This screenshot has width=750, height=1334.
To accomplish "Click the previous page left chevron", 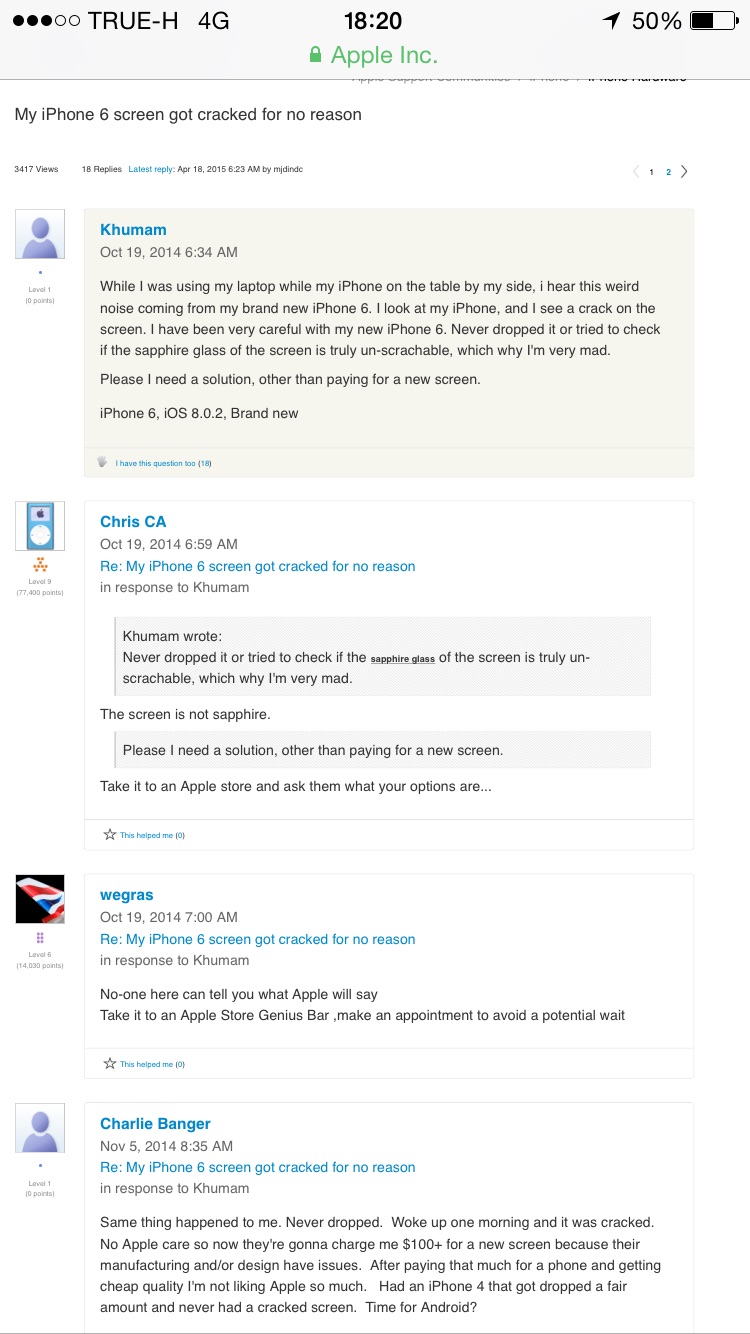I will (635, 171).
